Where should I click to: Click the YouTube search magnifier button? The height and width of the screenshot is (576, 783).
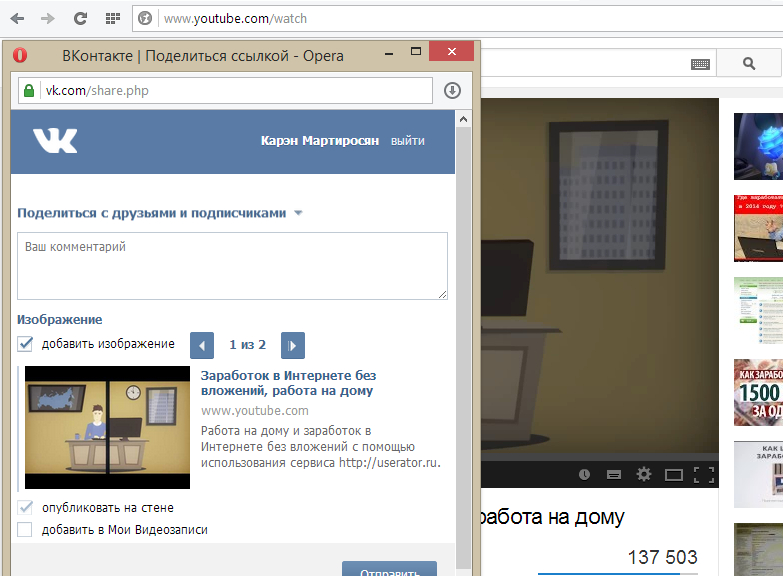click(749, 63)
